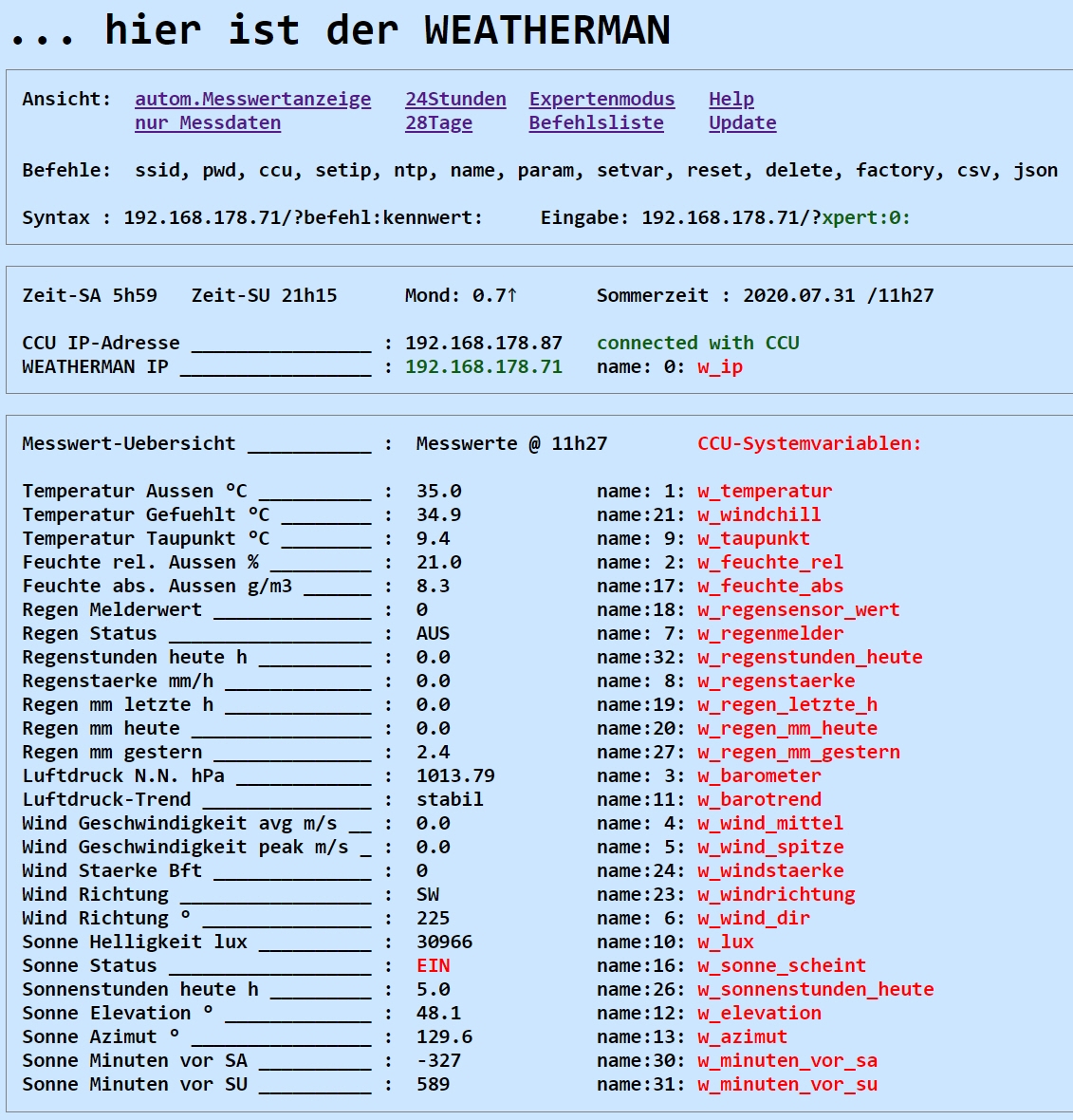Screen dimensions: 1073x1120
Task: Select the outside temperature value 35.0
Action: coord(438,492)
